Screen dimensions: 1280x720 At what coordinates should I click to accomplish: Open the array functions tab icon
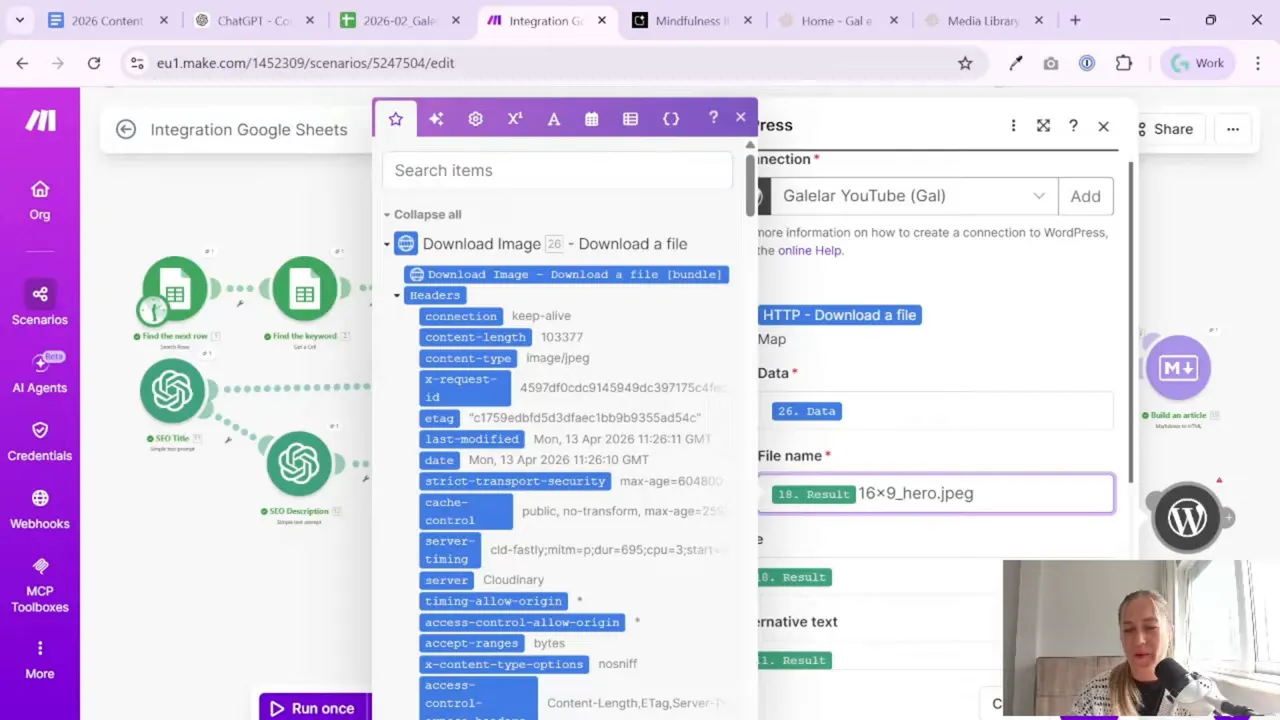(630, 119)
